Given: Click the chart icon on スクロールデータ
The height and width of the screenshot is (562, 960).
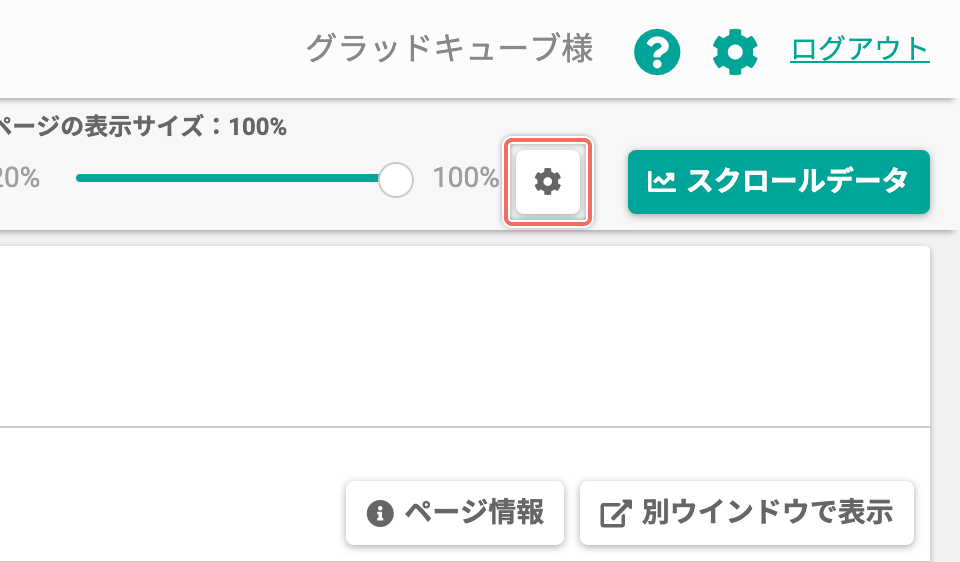Looking at the screenshot, I should tap(661, 182).
